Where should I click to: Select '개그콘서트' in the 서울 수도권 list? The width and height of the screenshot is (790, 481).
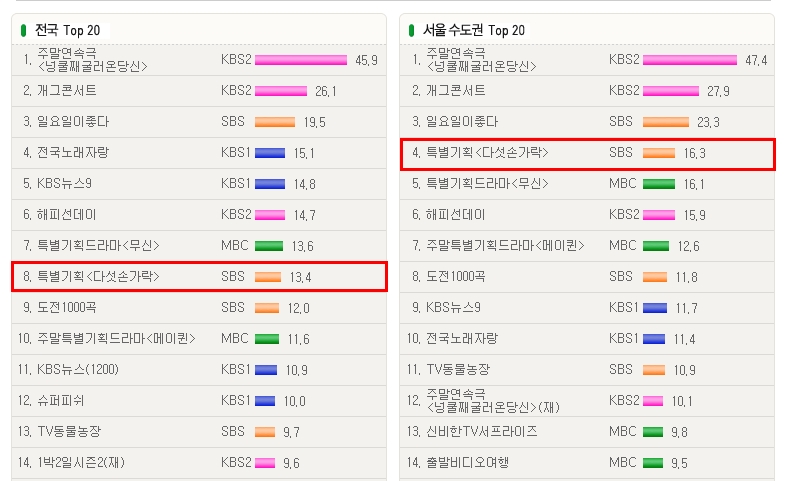(455, 91)
